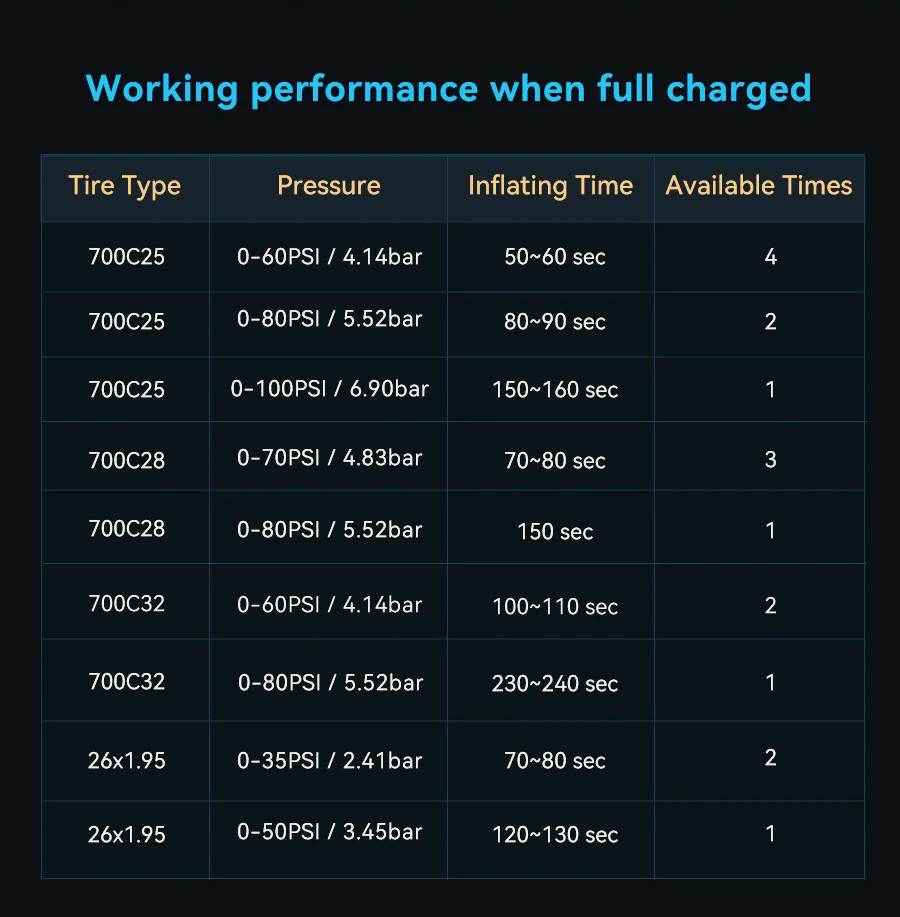
Task: Select the 100~110 sec inflating time cell
Action: click(x=555, y=607)
